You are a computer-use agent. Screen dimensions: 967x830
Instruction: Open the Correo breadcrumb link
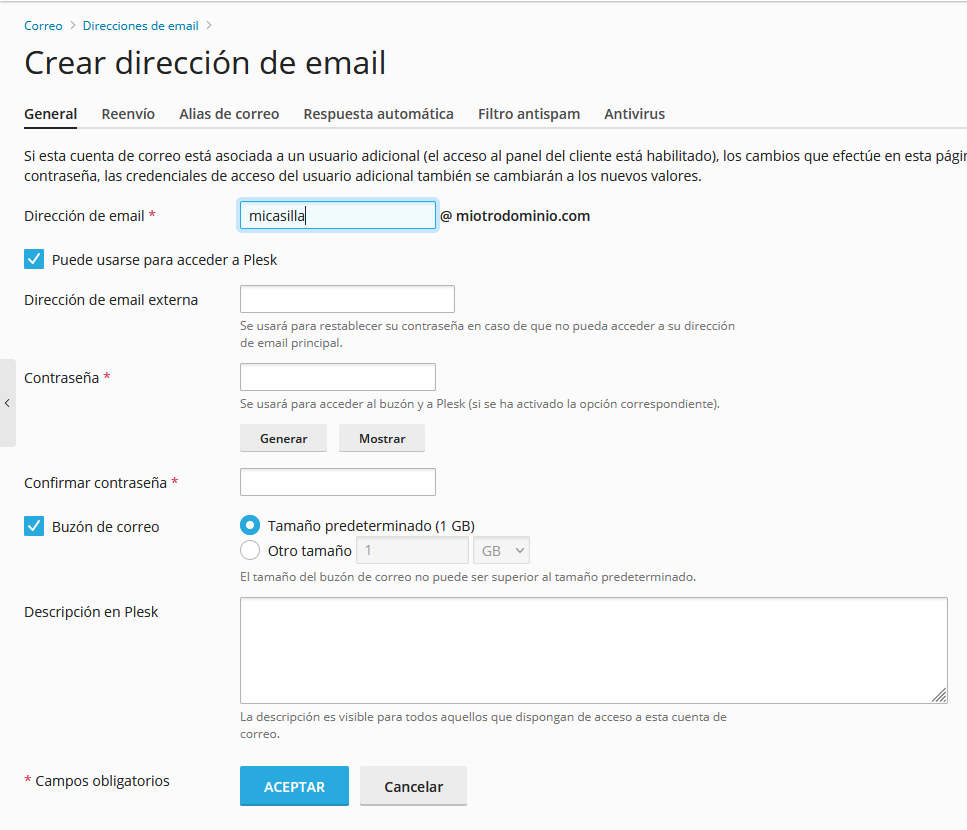[43, 25]
